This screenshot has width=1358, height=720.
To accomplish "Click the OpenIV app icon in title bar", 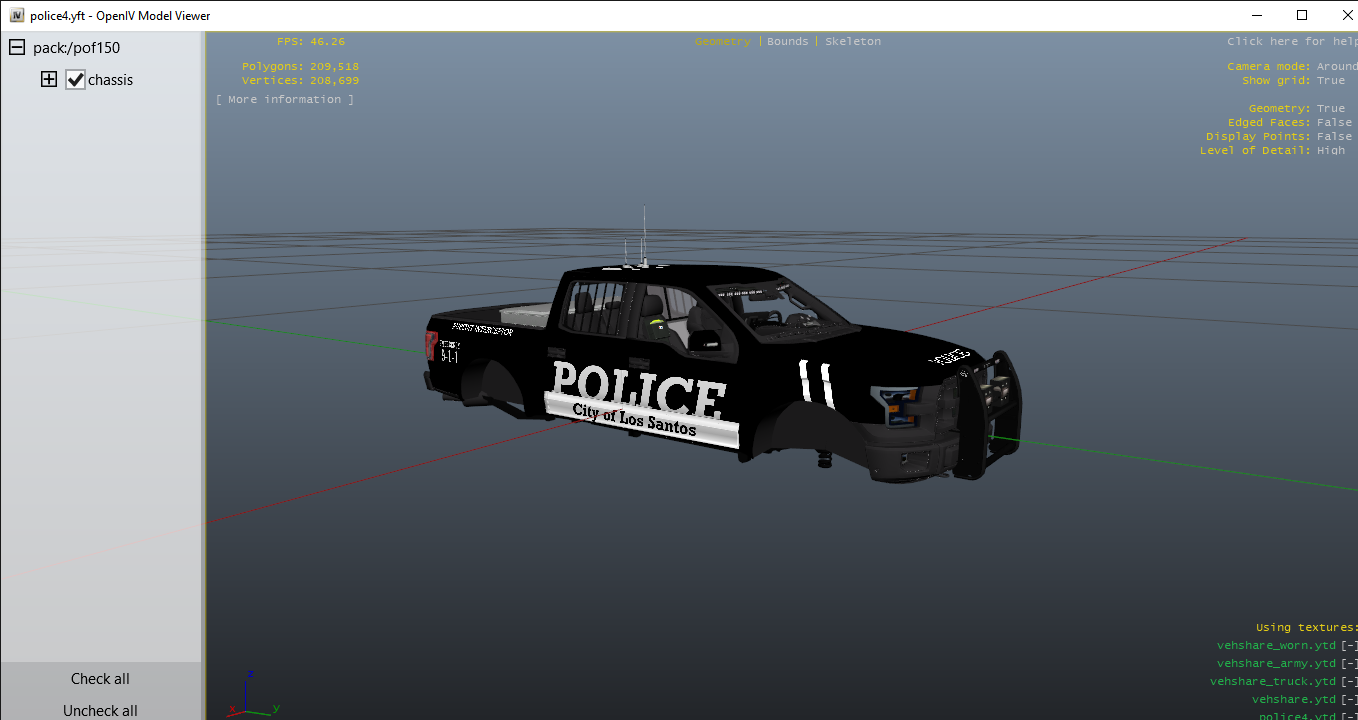I will (x=16, y=16).
